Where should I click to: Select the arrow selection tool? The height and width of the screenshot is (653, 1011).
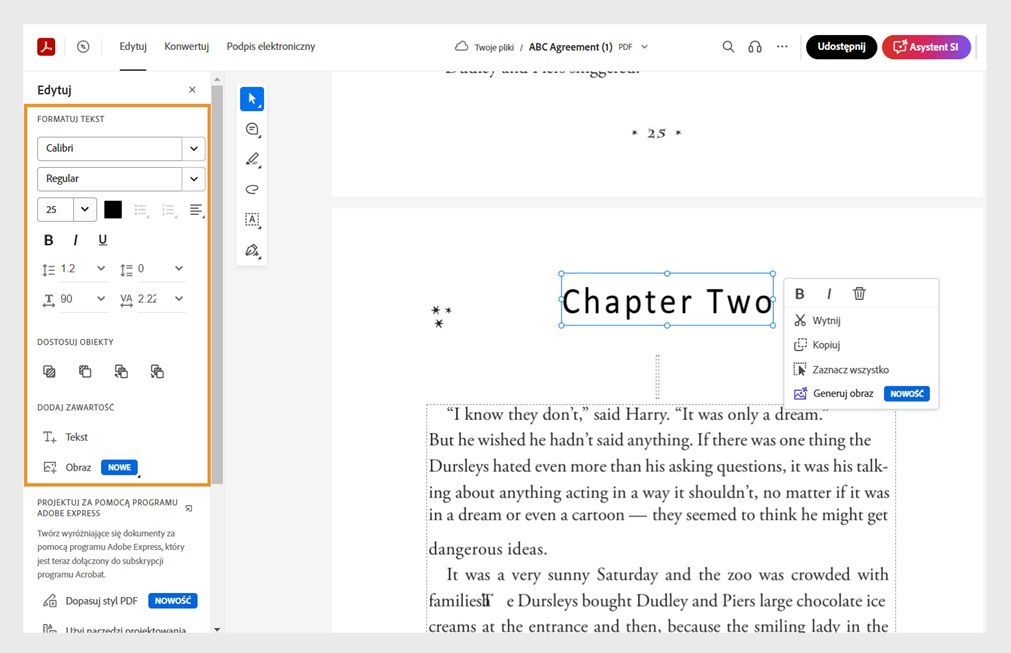coord(252,99)
